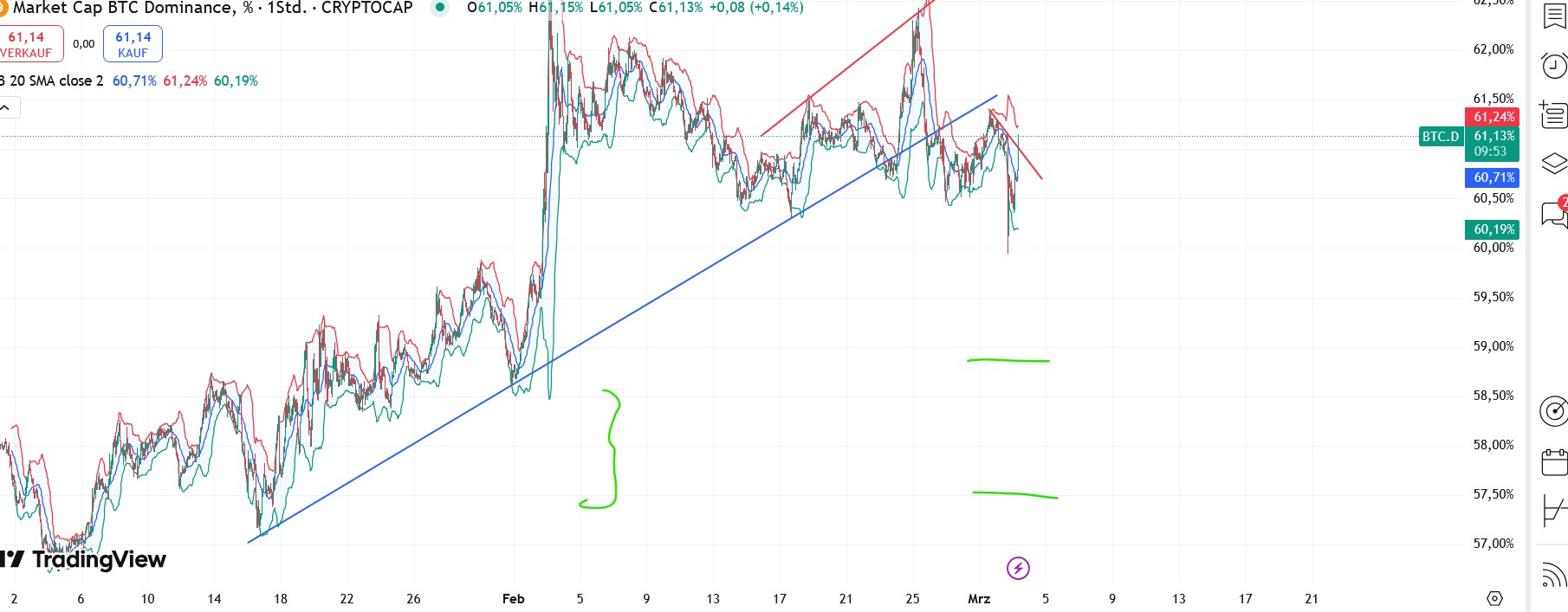1568x612 pixels.
Task: Open the notifications broadcast icon
Action: pyautogui.click(x=1555, y=575)
